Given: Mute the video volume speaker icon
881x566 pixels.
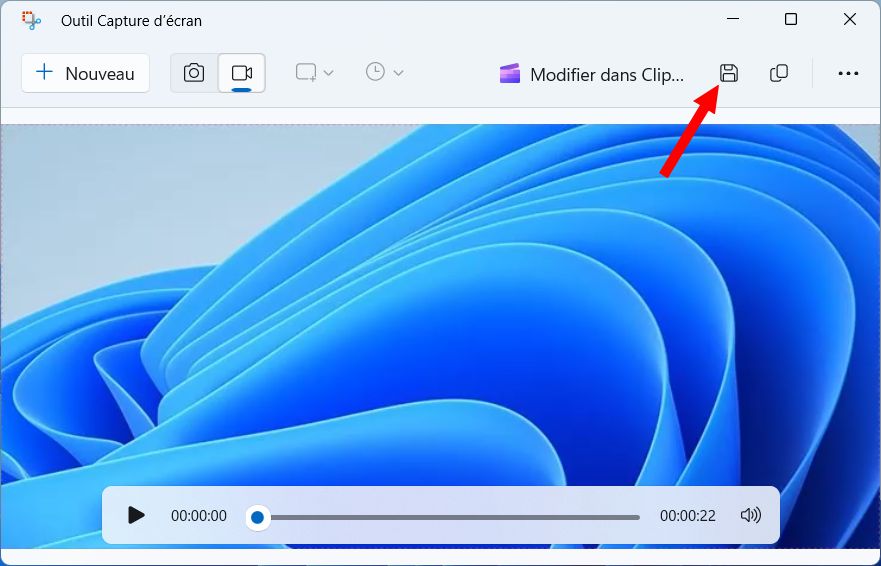Looking at the screenshot, I should [750, 515].
